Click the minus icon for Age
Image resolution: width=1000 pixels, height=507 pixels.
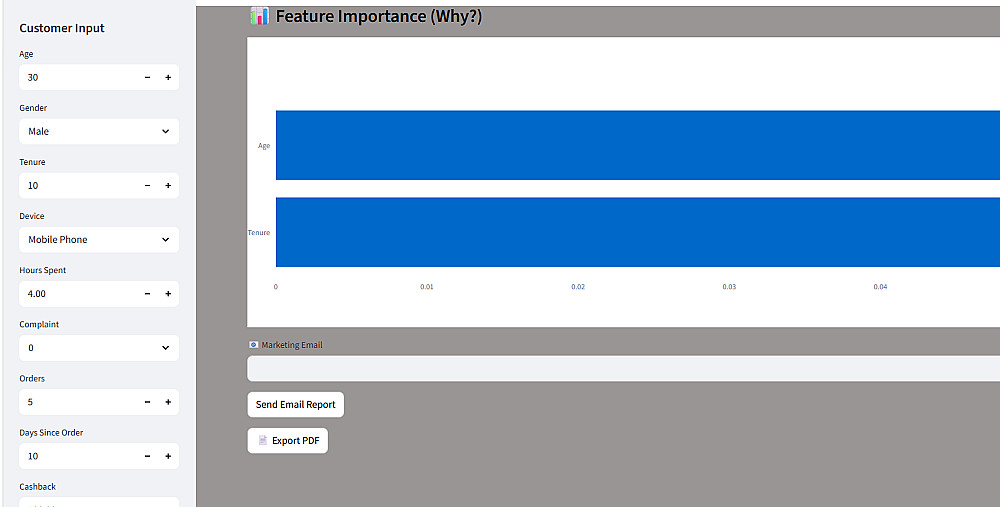coord(147,77)
